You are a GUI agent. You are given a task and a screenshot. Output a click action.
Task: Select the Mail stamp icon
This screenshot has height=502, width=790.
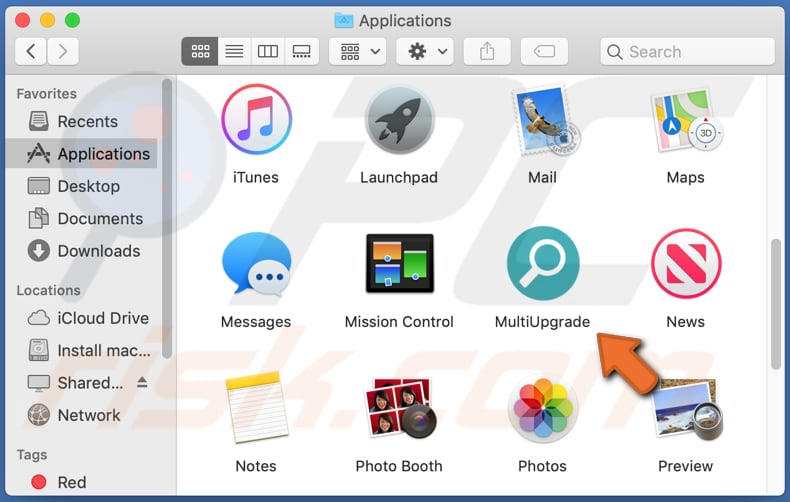(545, 121)
